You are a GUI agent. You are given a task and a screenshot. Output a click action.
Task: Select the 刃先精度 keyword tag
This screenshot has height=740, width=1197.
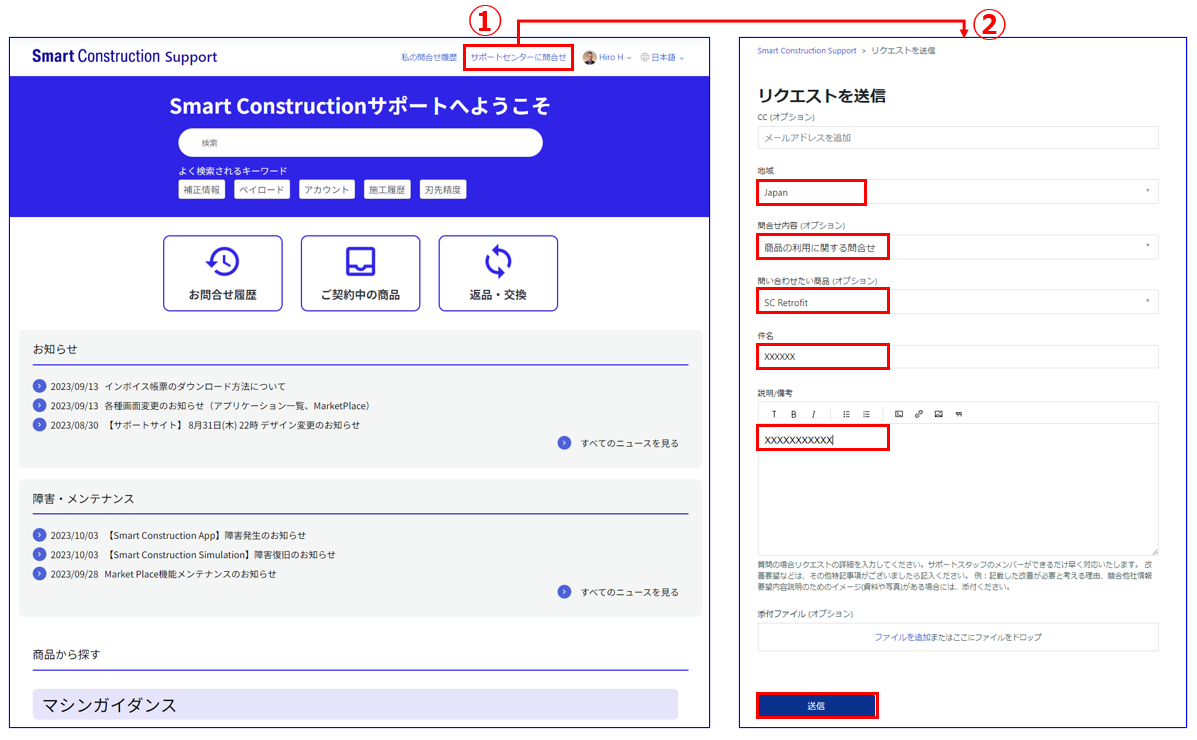443,189
